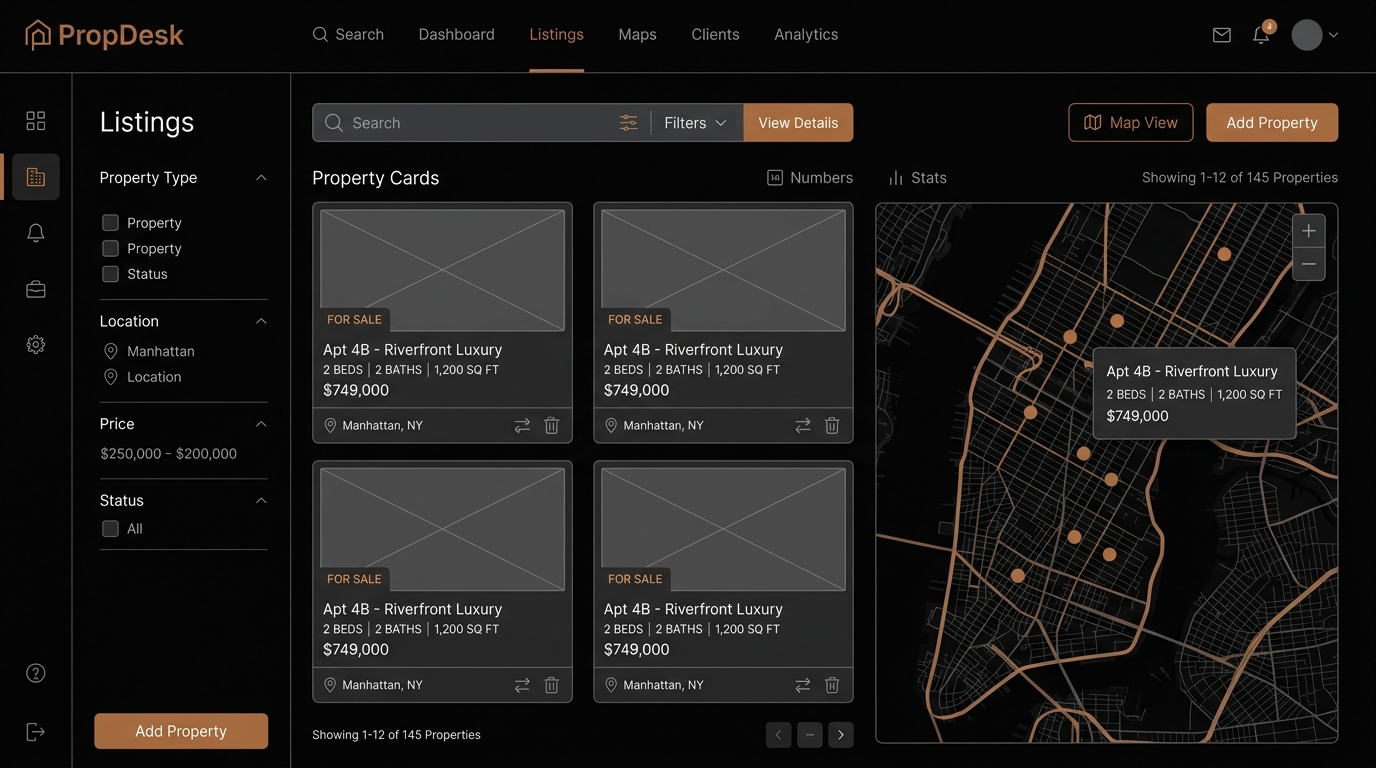Screen dimensions: 1376x768
Task: Go to the Dashboard tab
Action: pyautogui.click(x=457, y=35)
